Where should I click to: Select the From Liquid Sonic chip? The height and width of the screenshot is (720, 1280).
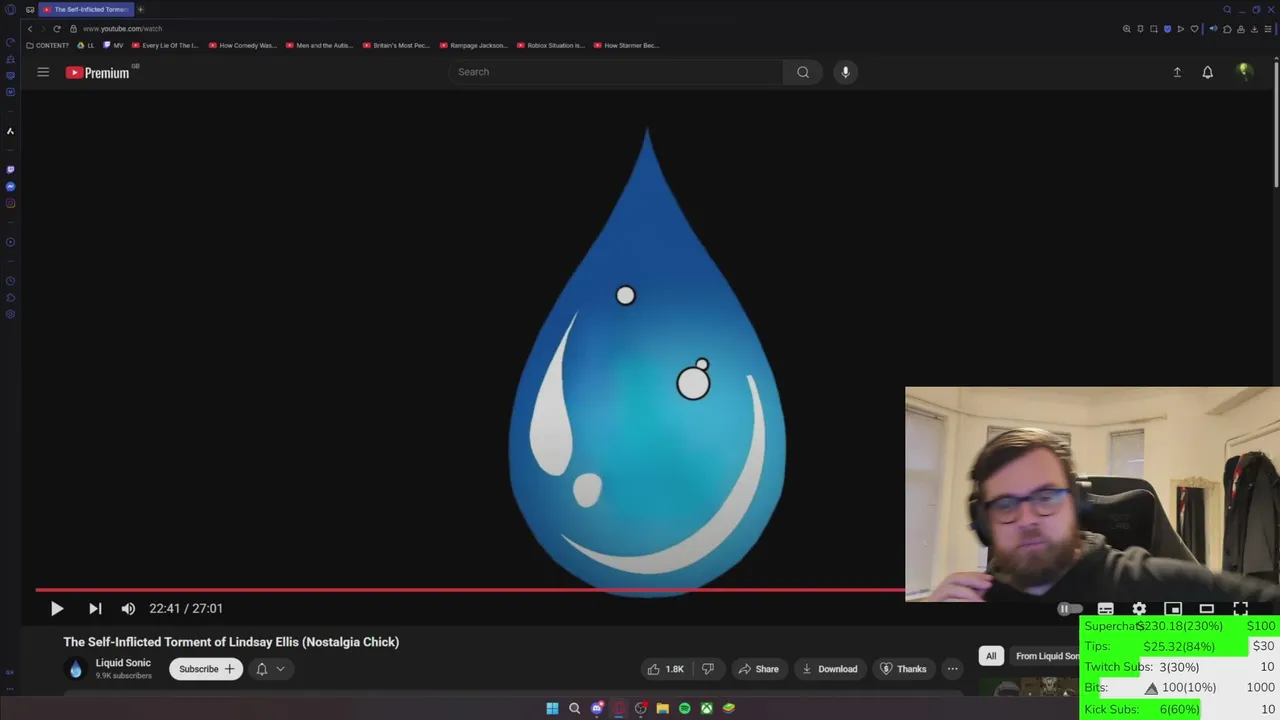pos(1046,656)
